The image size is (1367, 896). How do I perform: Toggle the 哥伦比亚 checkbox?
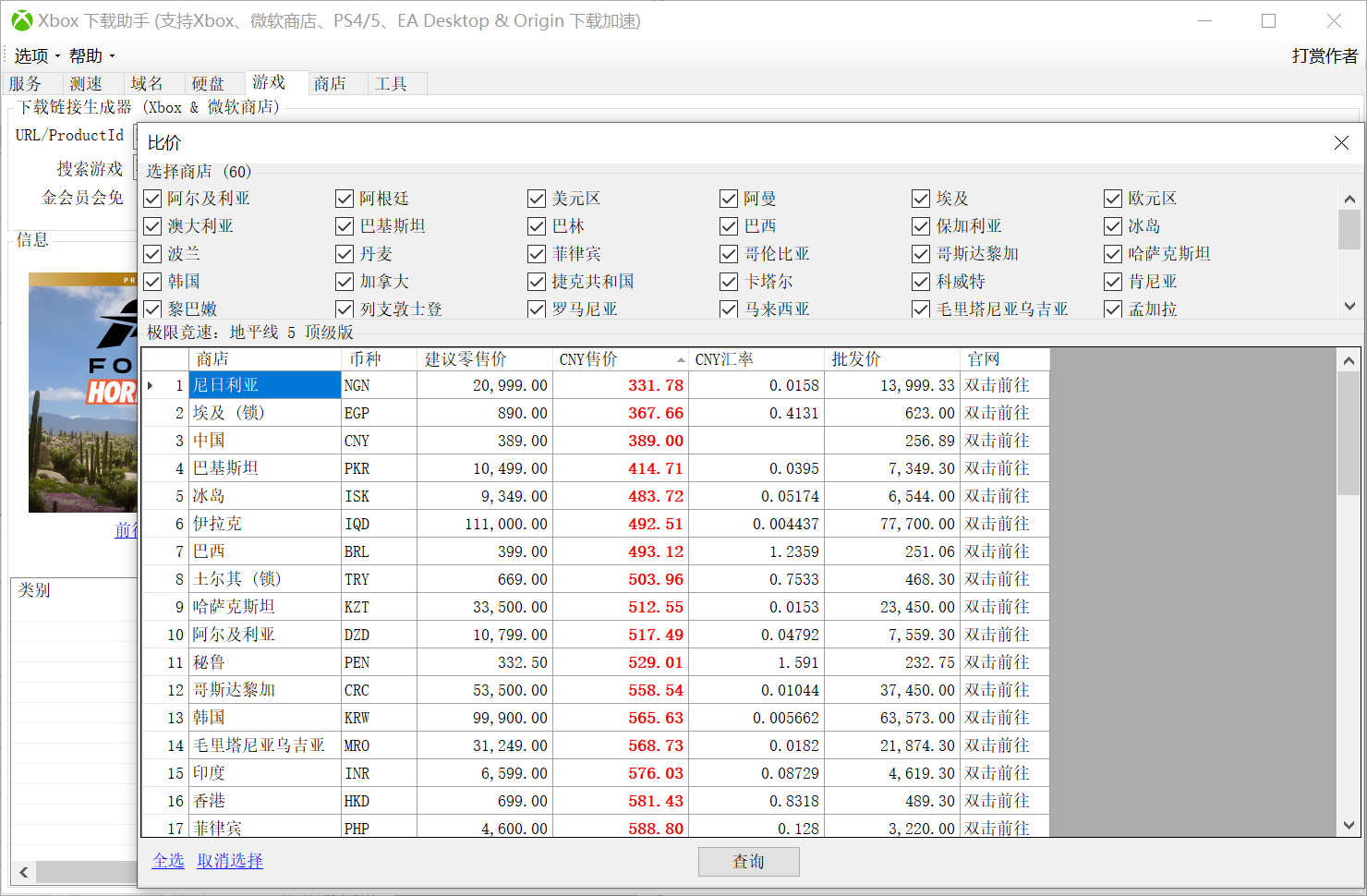pos(729,254)
